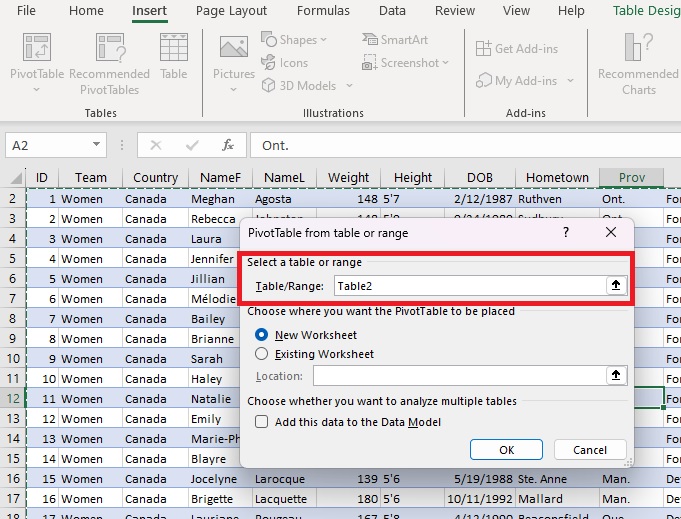Click the Location input field
Viewport: 681px width, 519px height.
point(460,376)
